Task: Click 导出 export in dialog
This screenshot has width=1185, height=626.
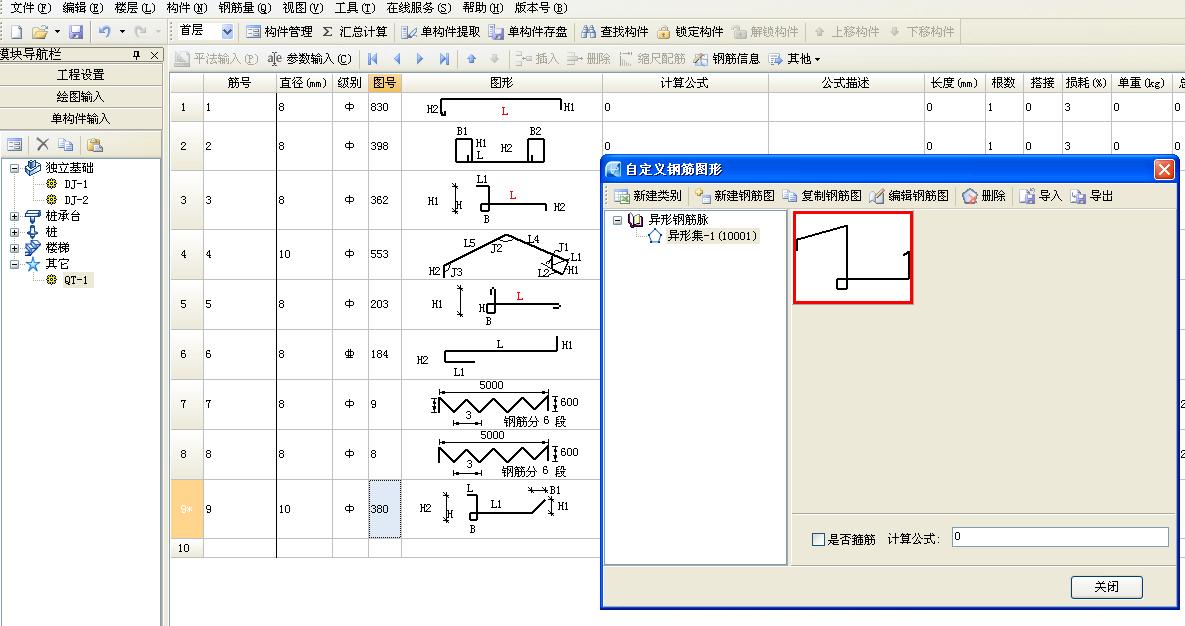Action: pos(1091,196)
